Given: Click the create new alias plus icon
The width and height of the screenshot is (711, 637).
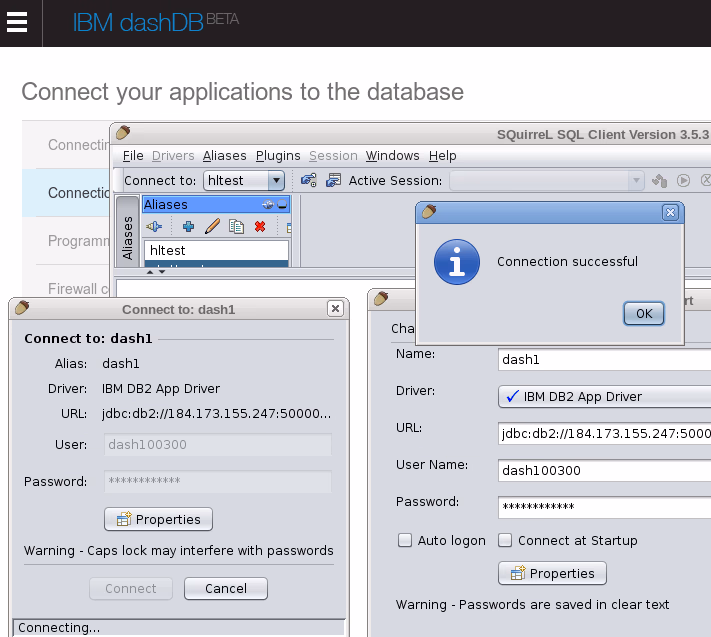Looking at the screenshot, I should (188, 227).
